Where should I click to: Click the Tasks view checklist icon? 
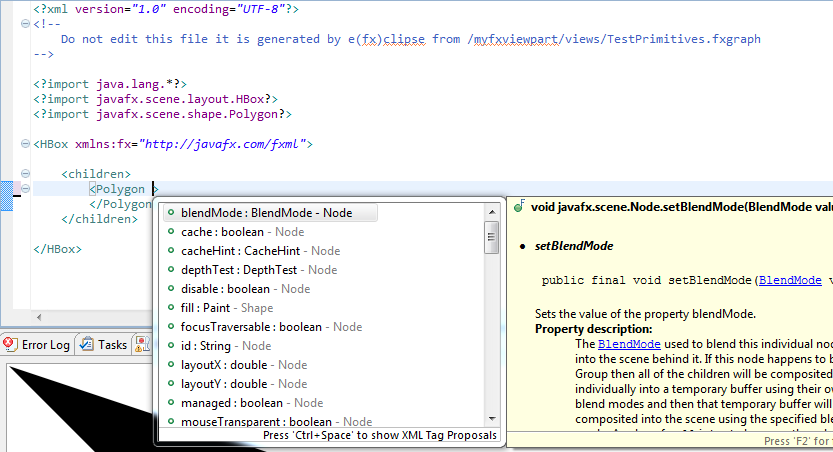pos(87,344)
